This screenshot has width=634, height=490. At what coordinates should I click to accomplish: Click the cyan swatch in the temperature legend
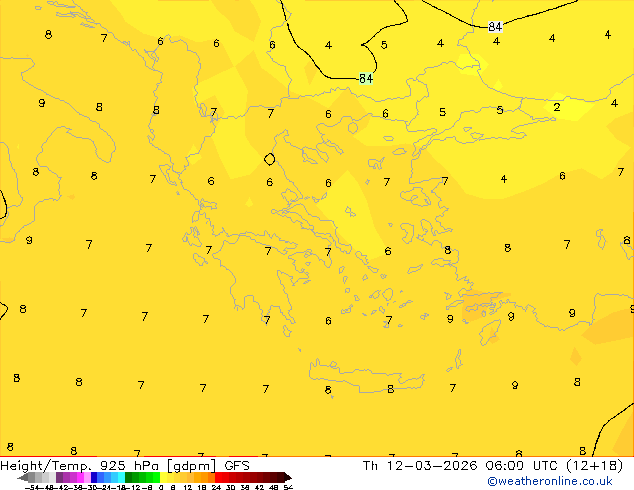coord(121,477)
